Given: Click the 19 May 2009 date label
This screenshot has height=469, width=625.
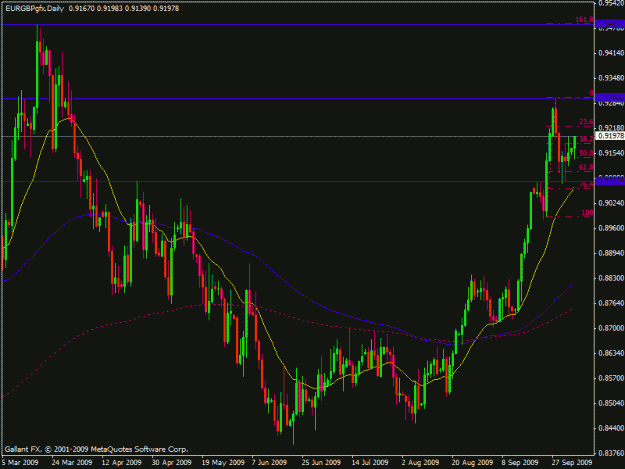Looking at the screenshot, I should click(x=222, y=463).
